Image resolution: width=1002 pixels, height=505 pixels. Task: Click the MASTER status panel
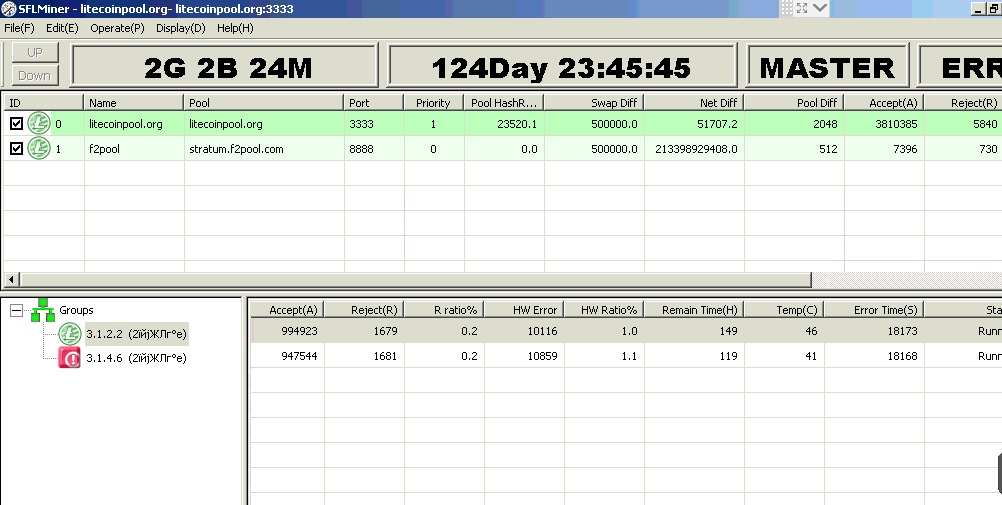pos(827,68)
